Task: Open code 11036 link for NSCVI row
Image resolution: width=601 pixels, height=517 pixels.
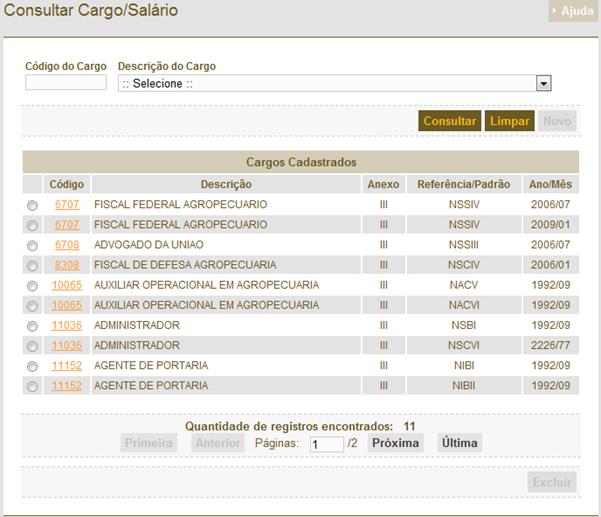Action: point(67,346)
